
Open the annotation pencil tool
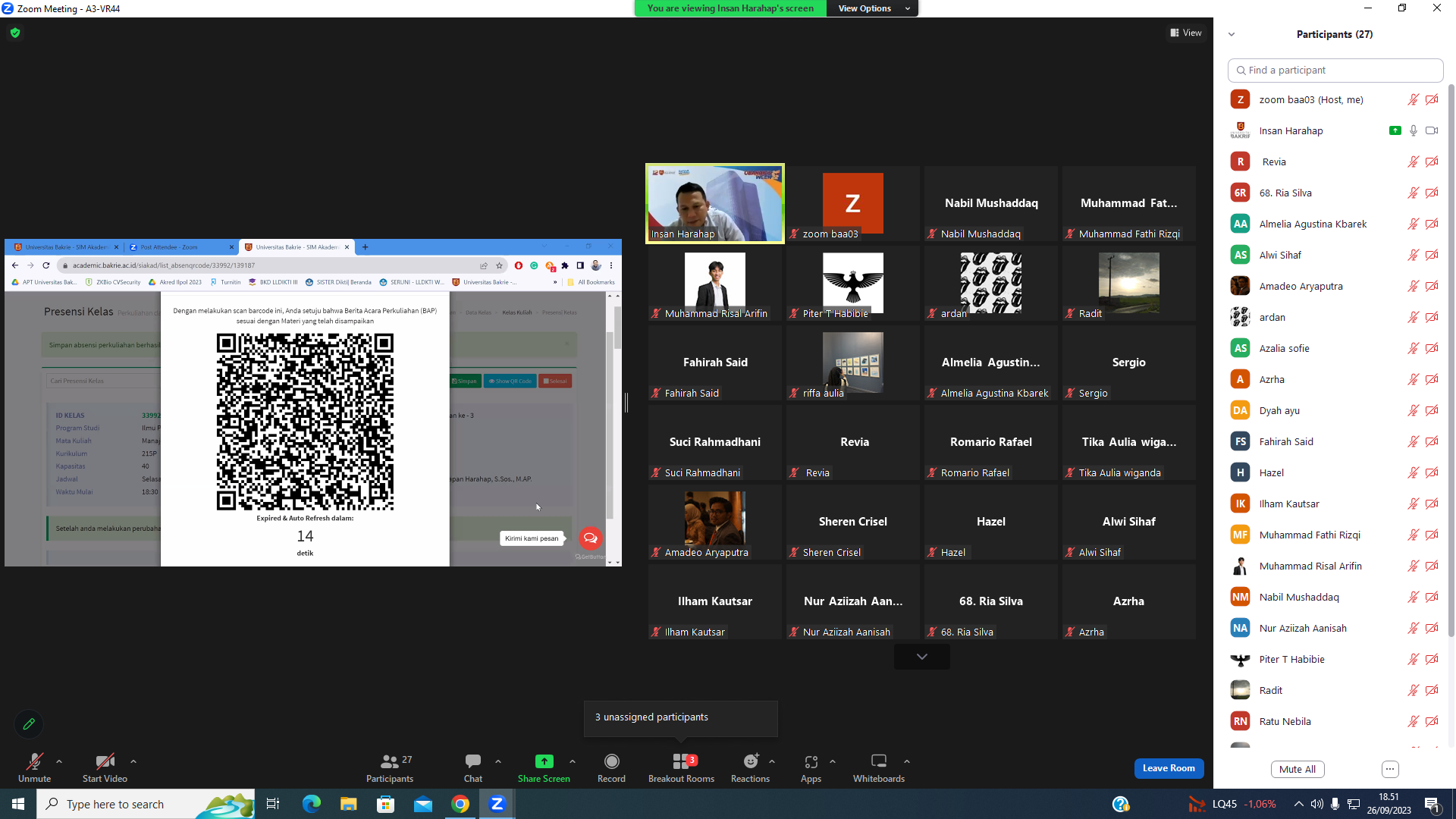coord(29,724)
